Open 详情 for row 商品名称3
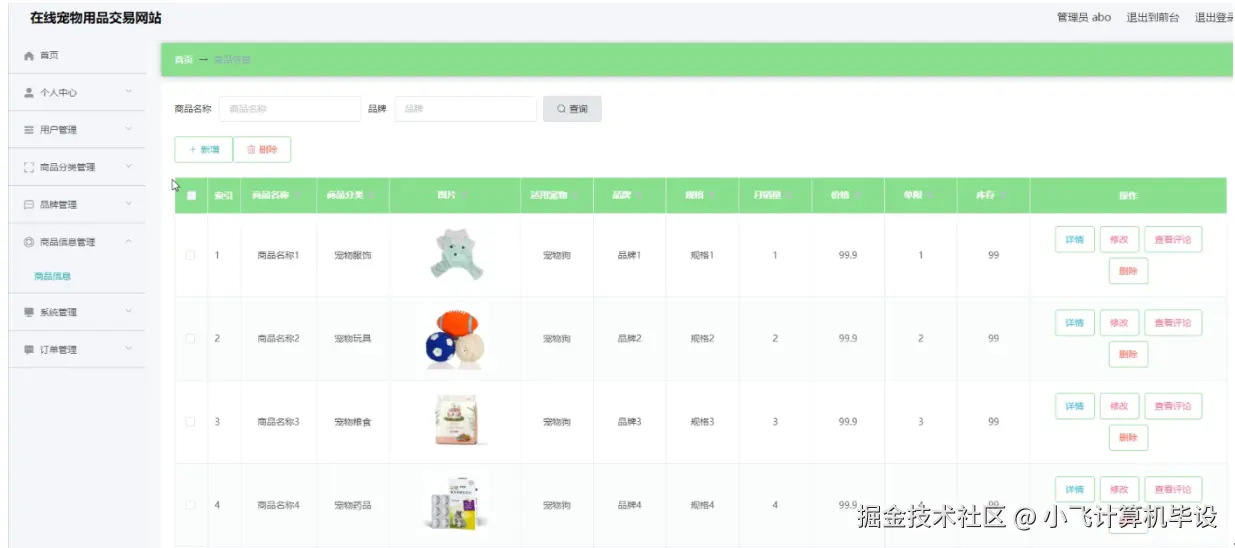This screenshot has width=1235, height=548. tap(1075, 406)
